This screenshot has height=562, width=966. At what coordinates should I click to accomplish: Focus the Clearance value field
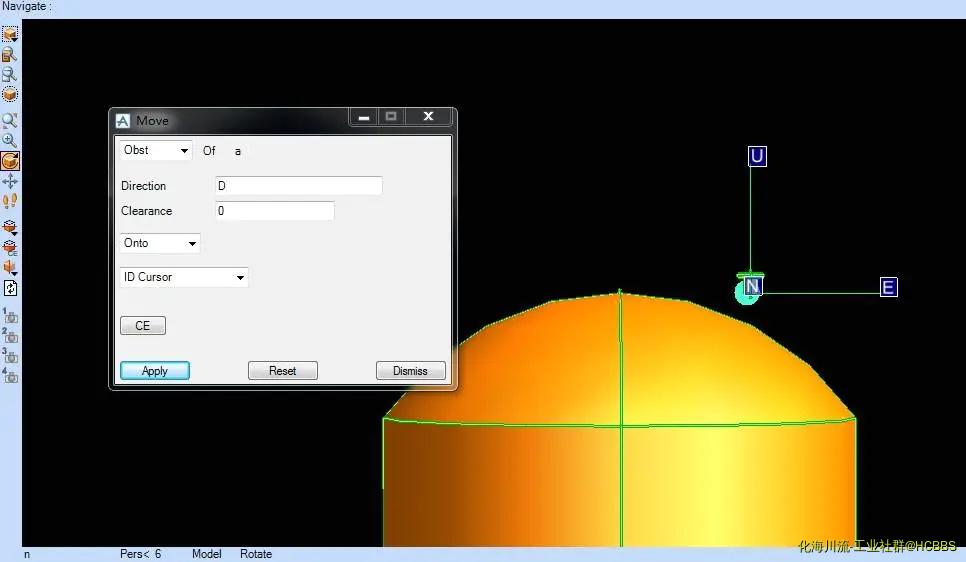[274, 211]
